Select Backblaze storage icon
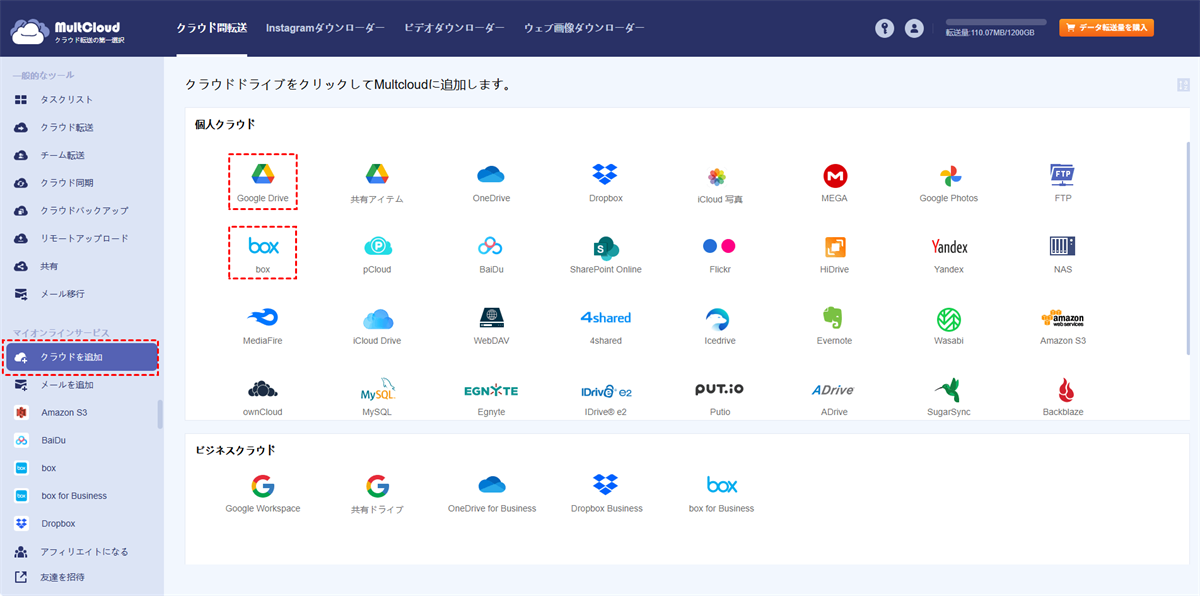Screen dimensions: 1200x596 (1062, 397)
